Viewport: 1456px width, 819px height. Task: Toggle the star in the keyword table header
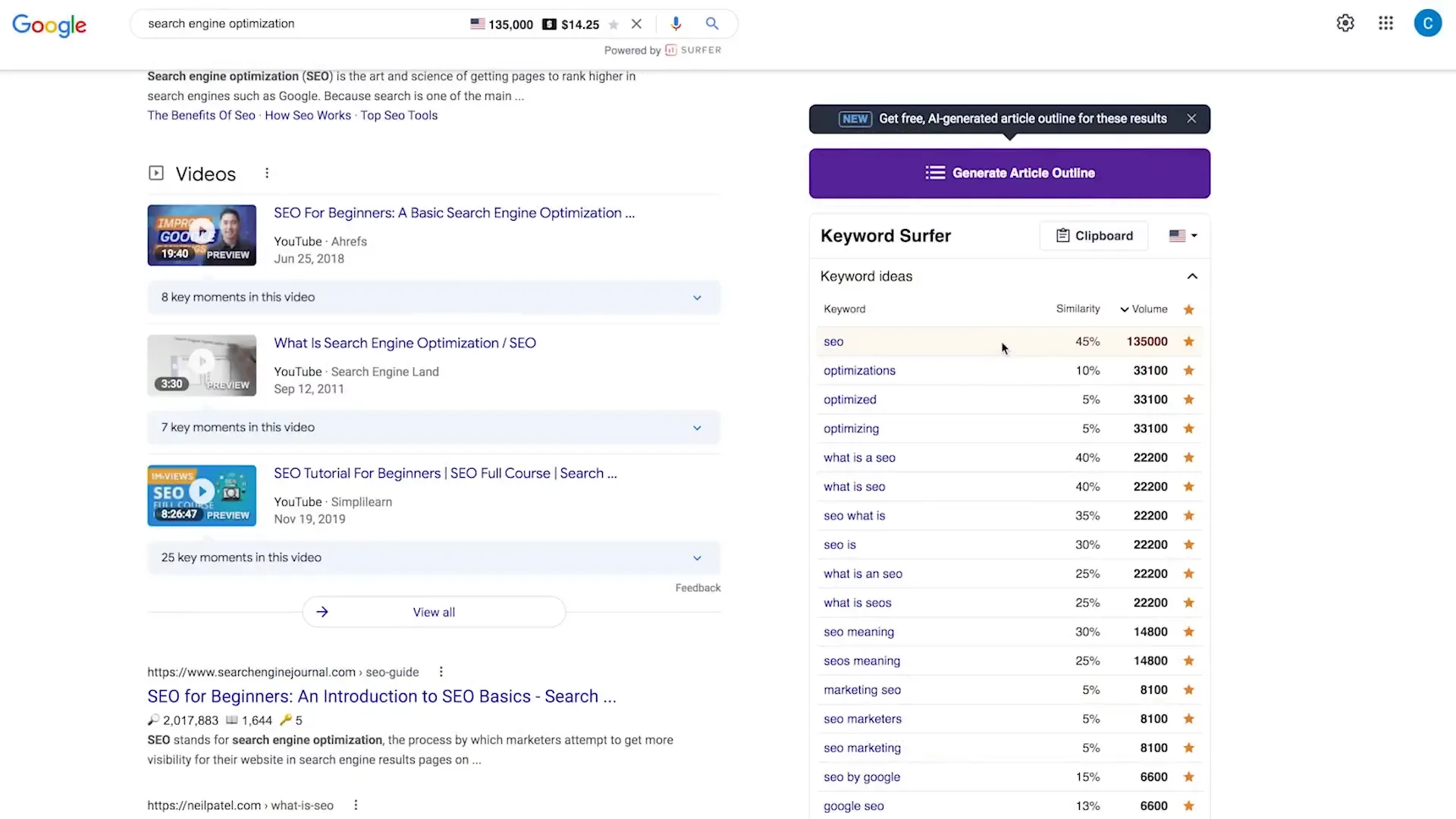[x=1189, y=309]
